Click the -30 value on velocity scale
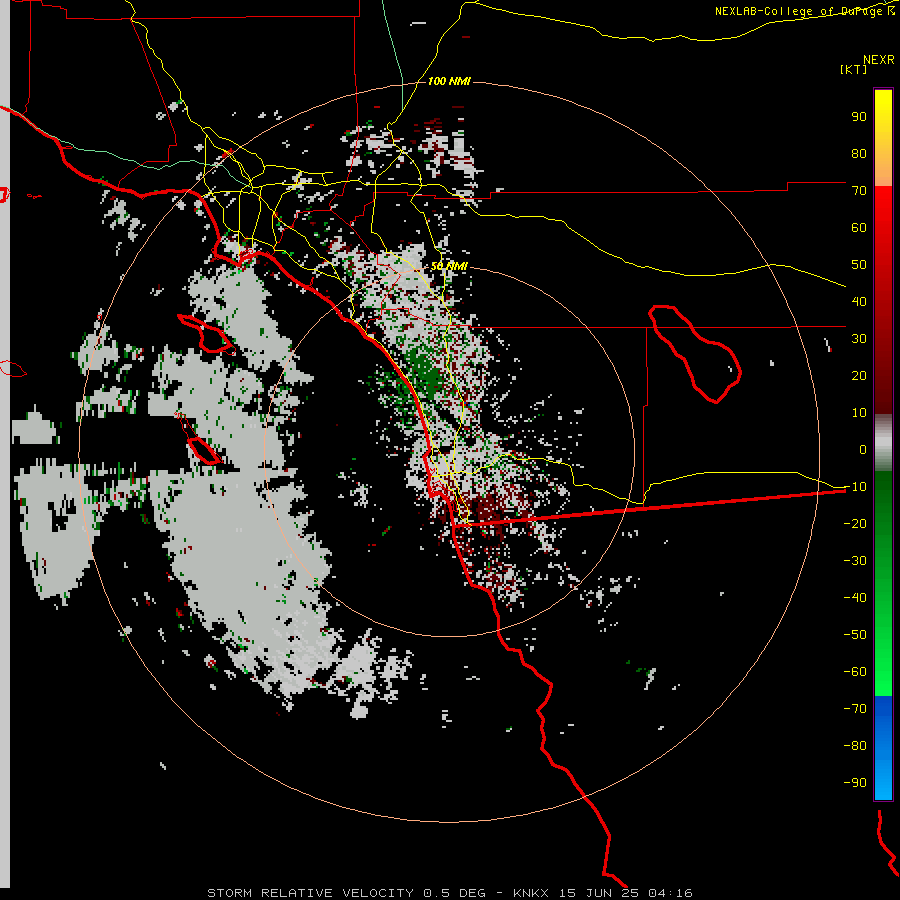The image size is (900, 900). click(855, 561)
